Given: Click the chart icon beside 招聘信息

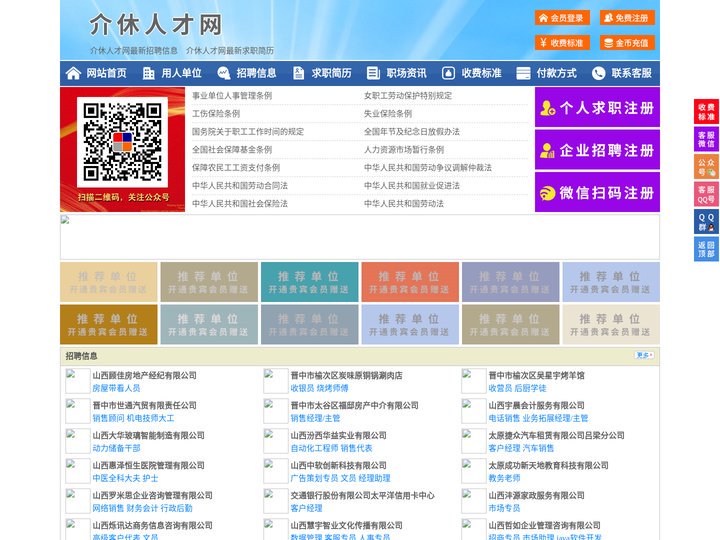Looking at the screenshot, I should tap(223, 73).
